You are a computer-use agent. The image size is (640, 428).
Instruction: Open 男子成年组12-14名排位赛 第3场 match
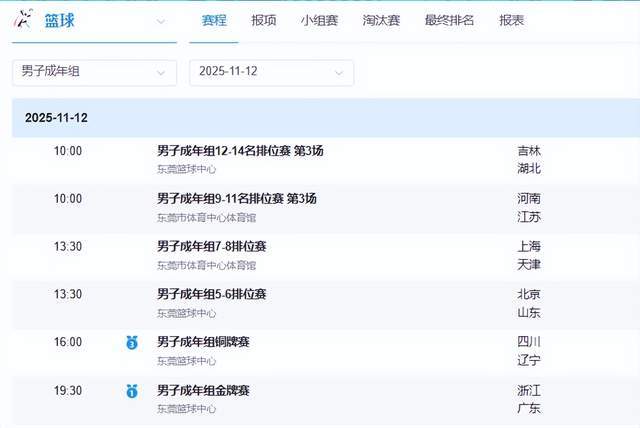[240, 151]
